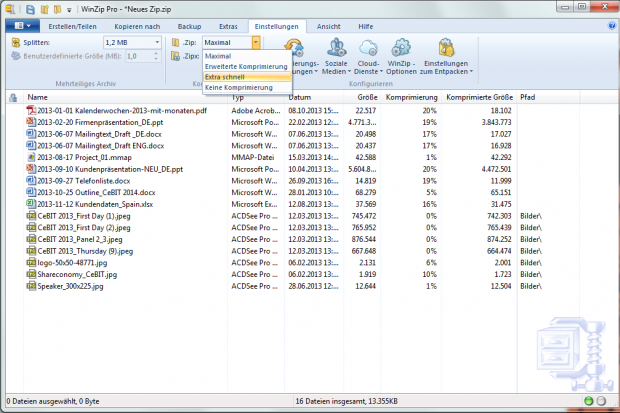Click the new zip folder icon with sparkle
Image resolution: width=620 pixels, height=413 pixels.
coord(44,9)
